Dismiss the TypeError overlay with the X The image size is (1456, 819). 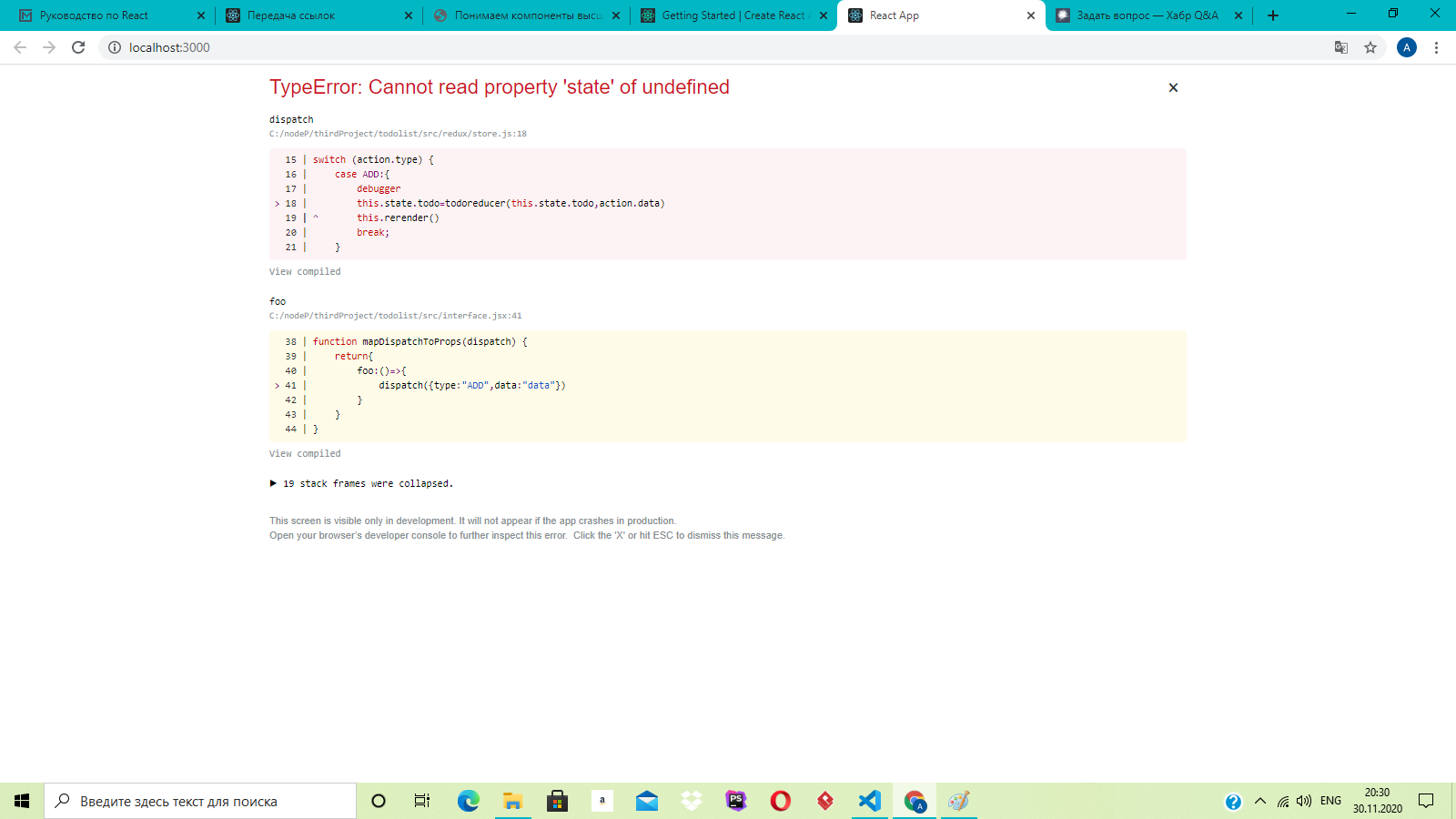pos(1173,87)
